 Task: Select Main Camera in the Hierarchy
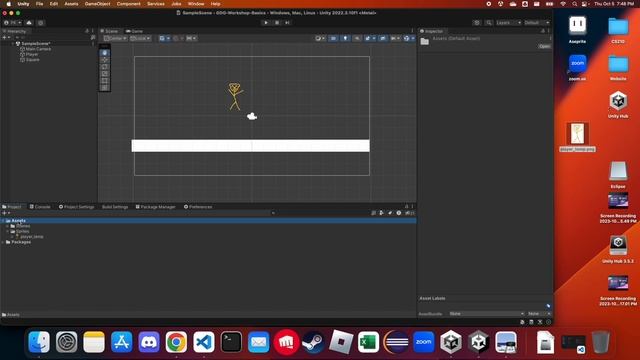pyautogui.click(x=38, y=49)
